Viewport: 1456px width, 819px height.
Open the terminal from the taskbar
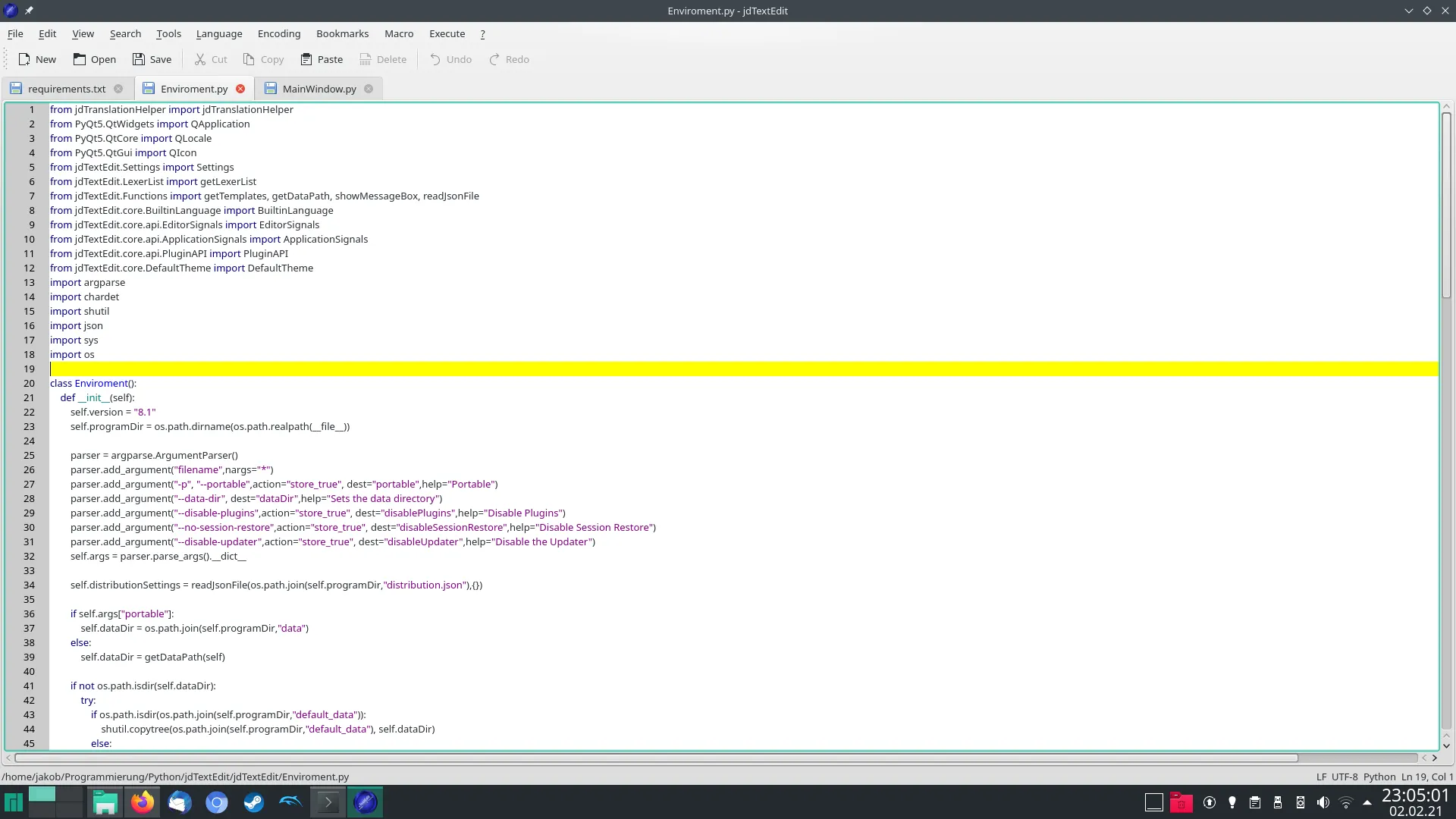coord(328,802)
